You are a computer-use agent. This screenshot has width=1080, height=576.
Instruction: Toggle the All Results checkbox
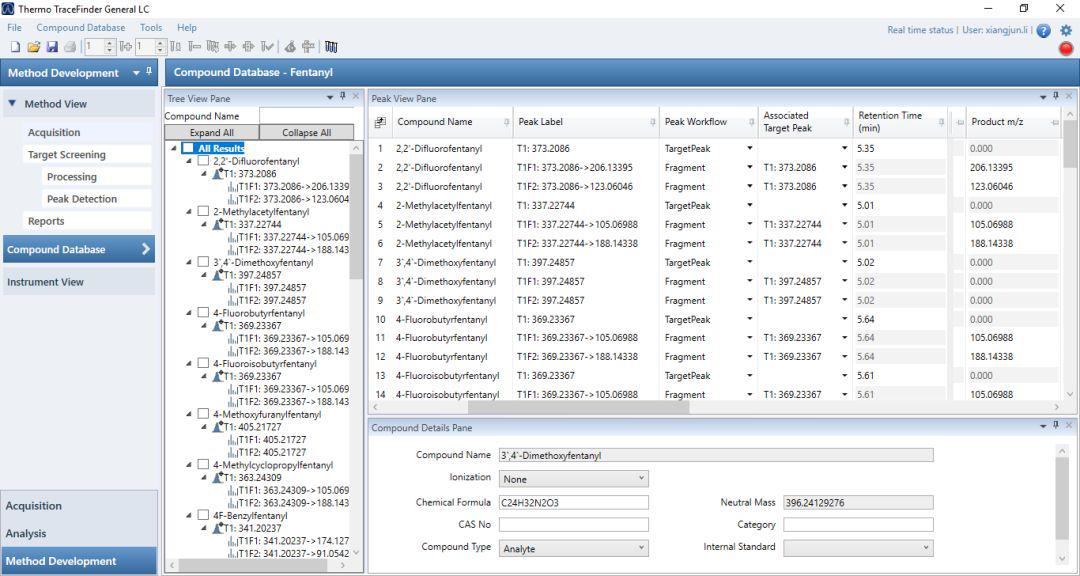189,149
